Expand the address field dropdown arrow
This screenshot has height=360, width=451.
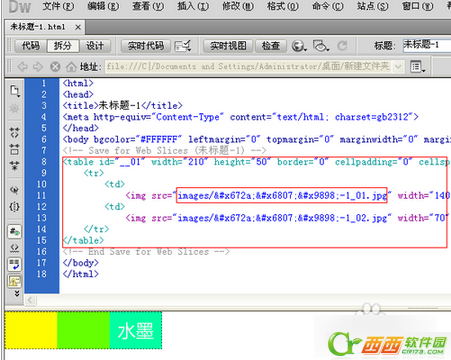point(398,67)
